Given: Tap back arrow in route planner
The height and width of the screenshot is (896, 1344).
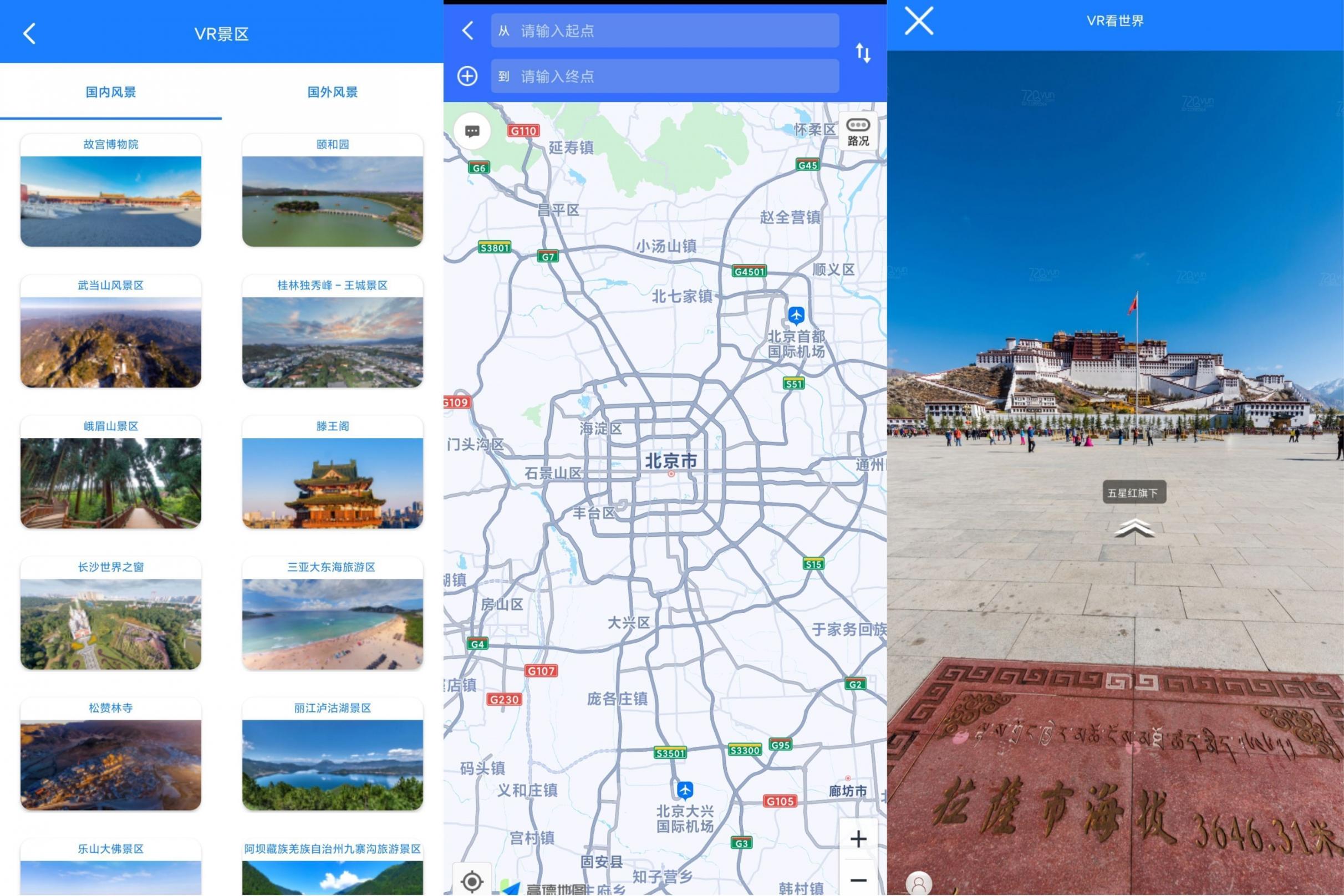Looking at the screenshot, I should click(x=468, y=30).
